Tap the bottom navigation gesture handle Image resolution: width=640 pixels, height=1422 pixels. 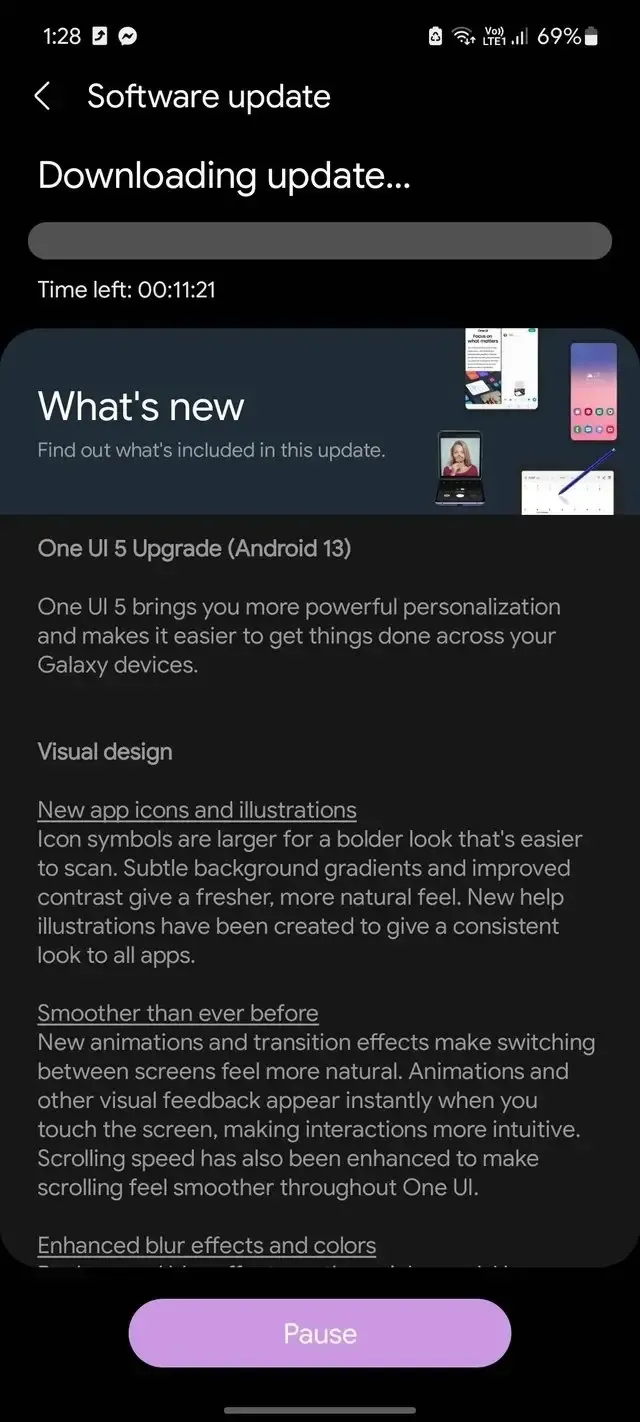pos(320,1410)
